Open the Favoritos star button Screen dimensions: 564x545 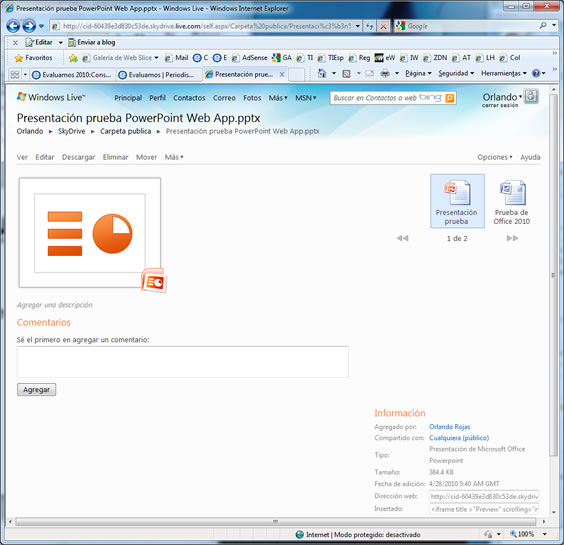33,58
